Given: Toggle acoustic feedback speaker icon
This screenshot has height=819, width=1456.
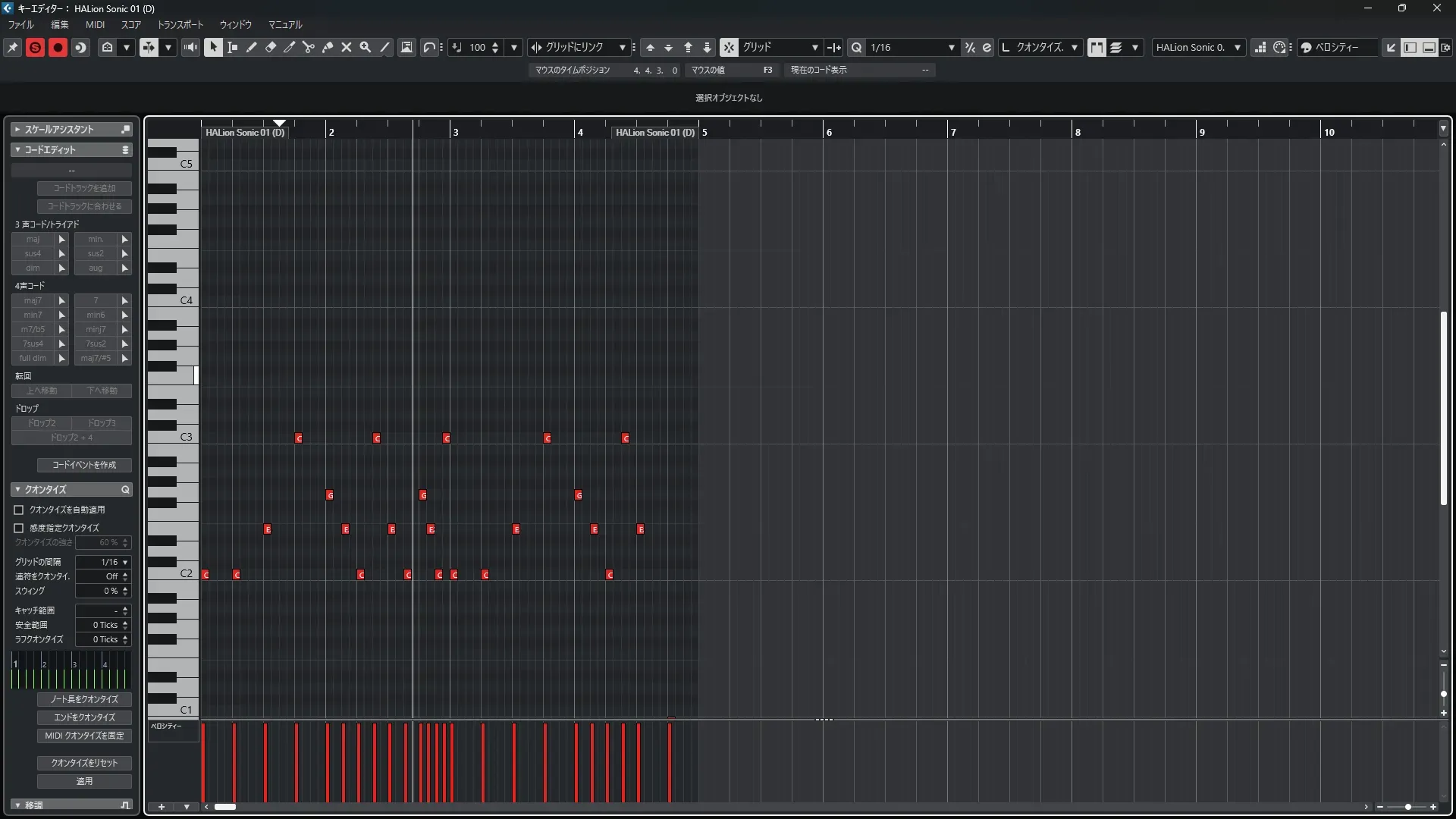Looking at the screenshot, I should click(190, 47).
